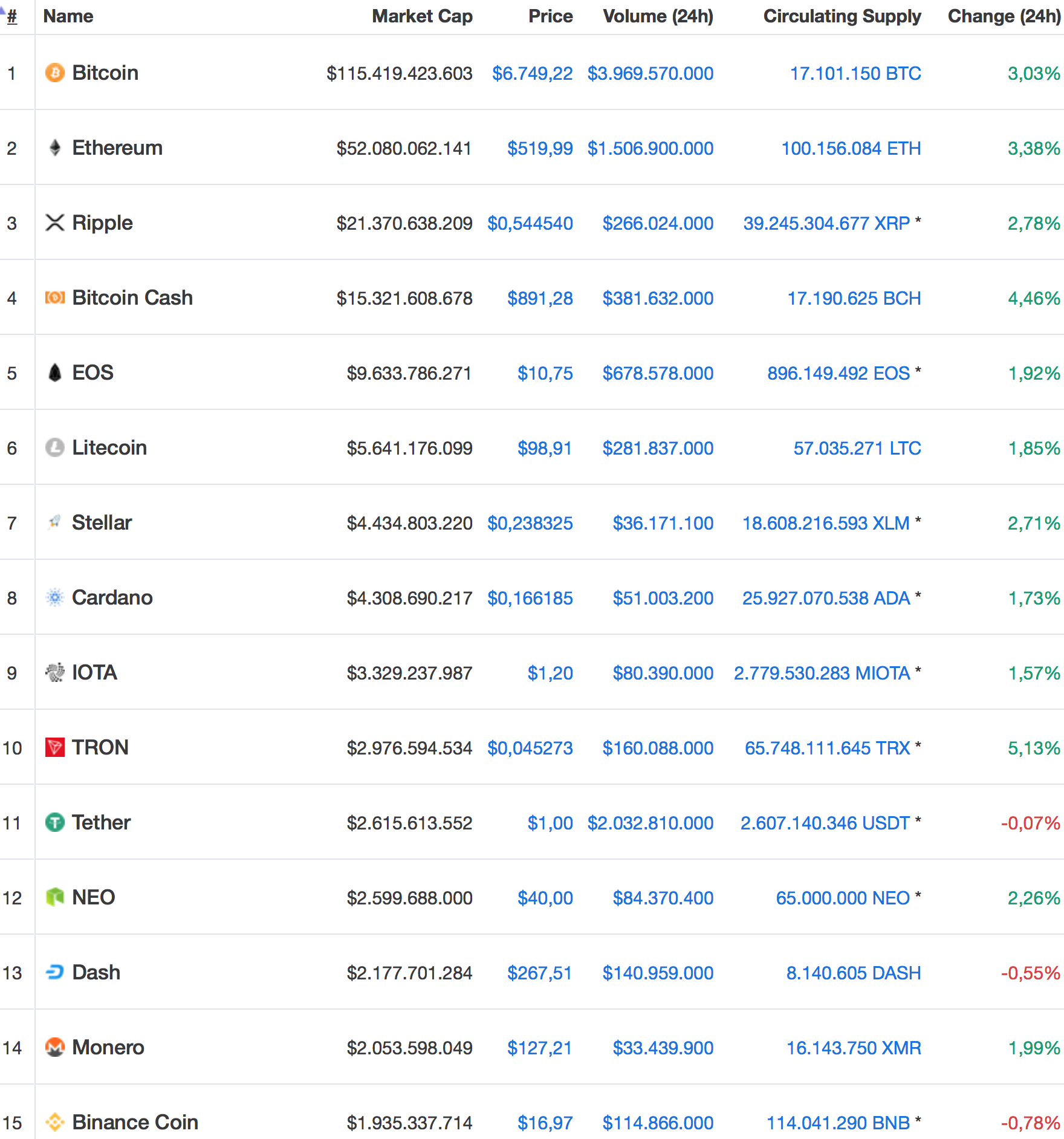
Task: Open the Dash name link
Action: [x=96, y=973]
